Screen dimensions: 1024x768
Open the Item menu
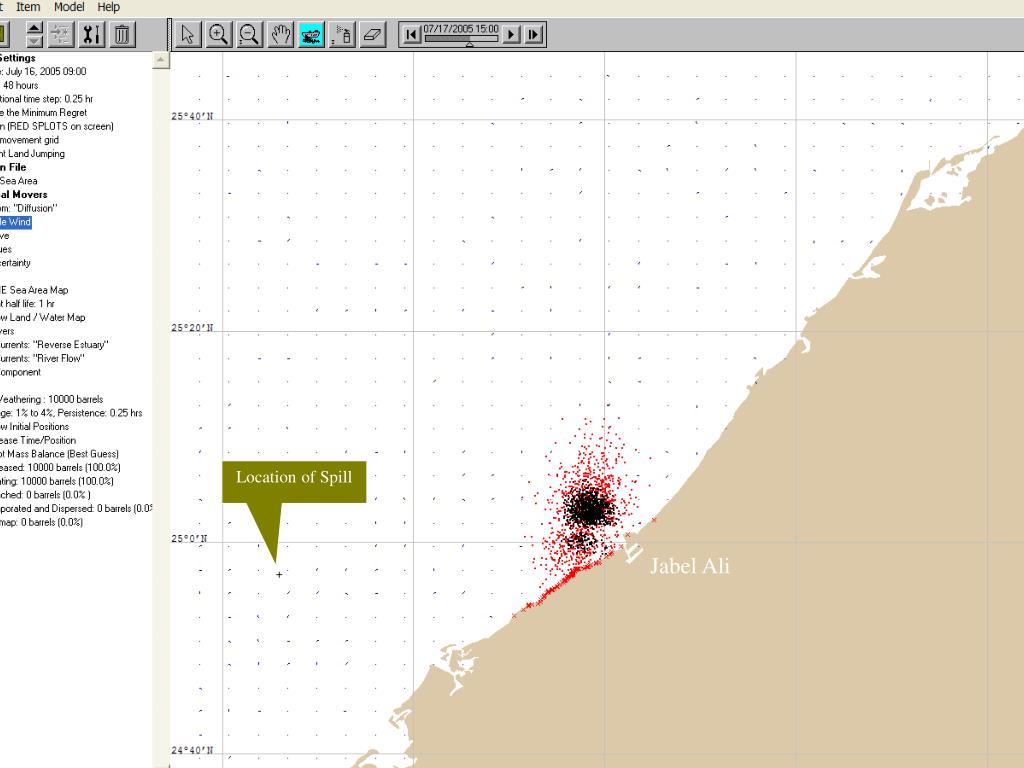(x=28, y=7)
